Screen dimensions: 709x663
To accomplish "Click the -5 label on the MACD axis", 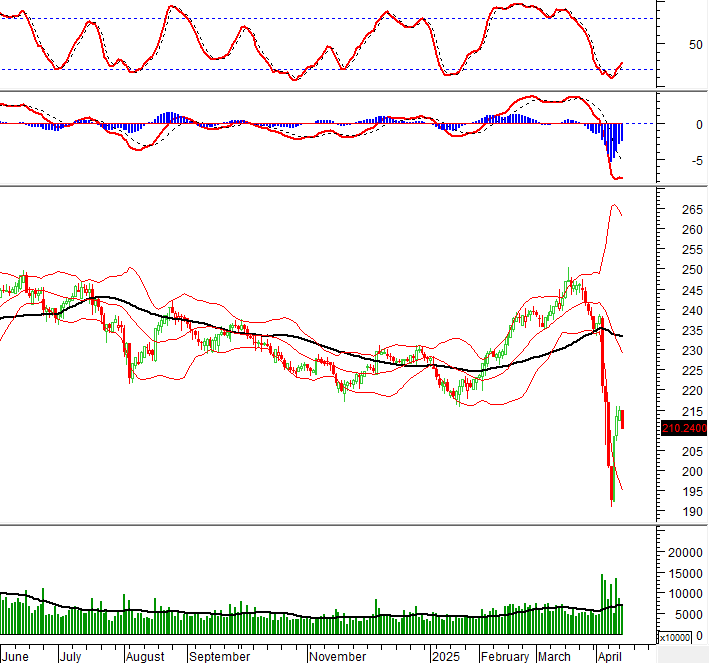I will (x=697, y=161).
